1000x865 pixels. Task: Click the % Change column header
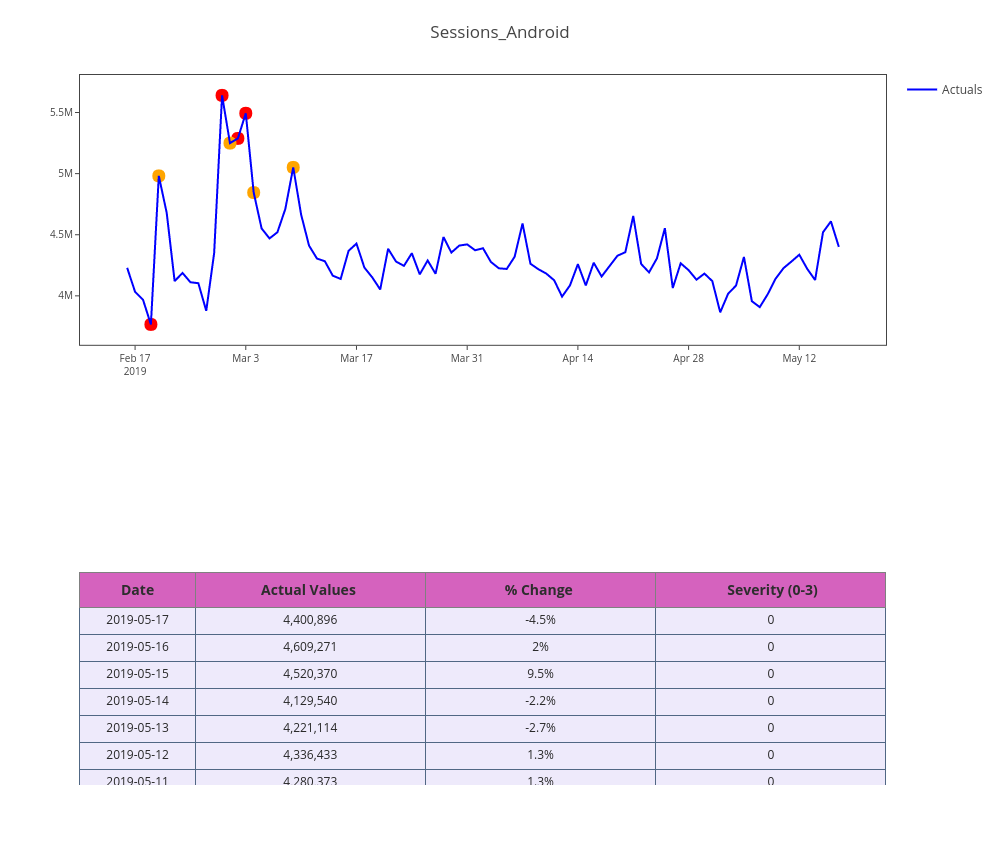539,590
